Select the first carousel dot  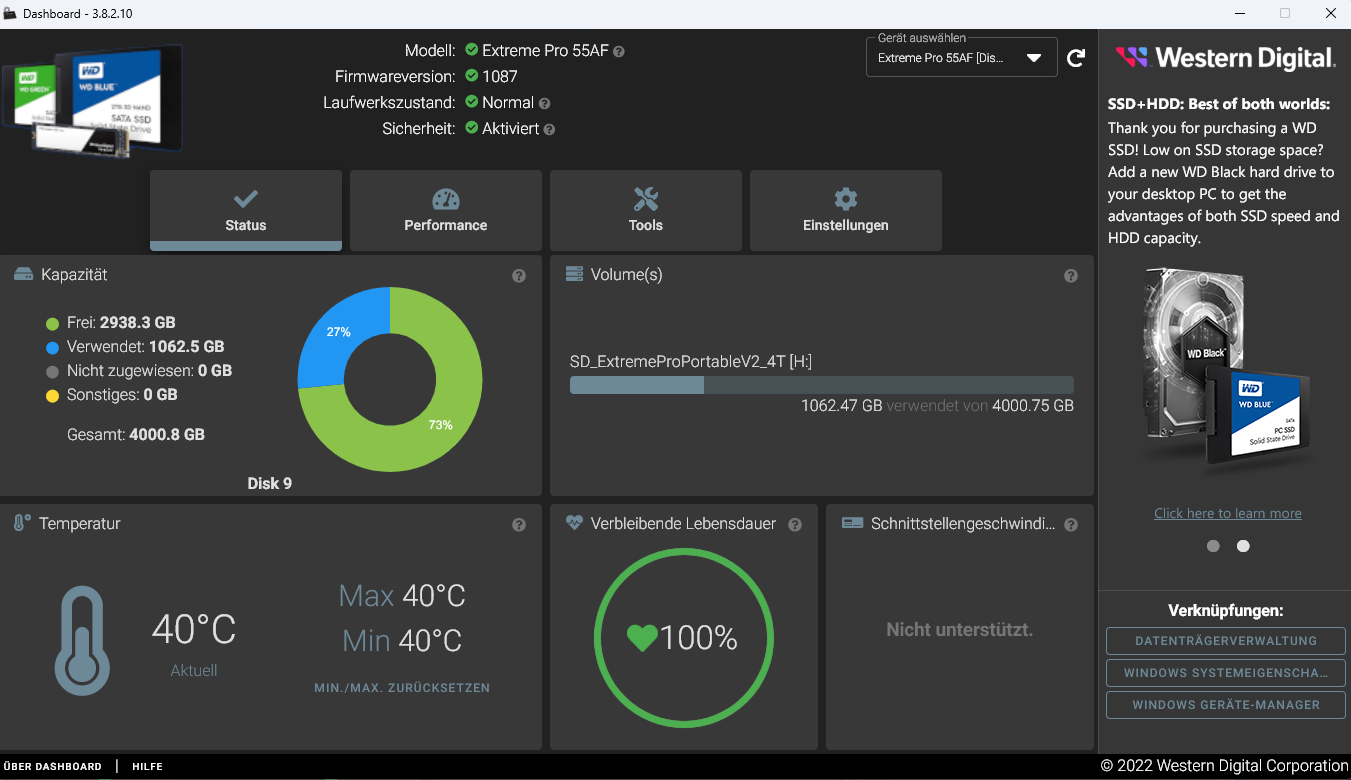click(x=1213, y=546)
